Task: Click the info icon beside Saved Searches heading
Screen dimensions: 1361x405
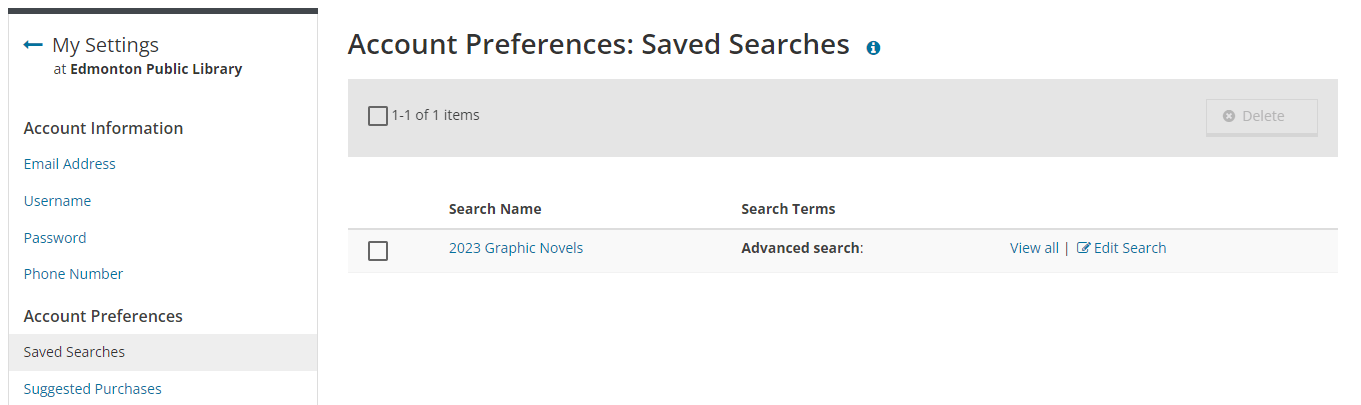Action: pyautogui.click(x=873, y=47)
